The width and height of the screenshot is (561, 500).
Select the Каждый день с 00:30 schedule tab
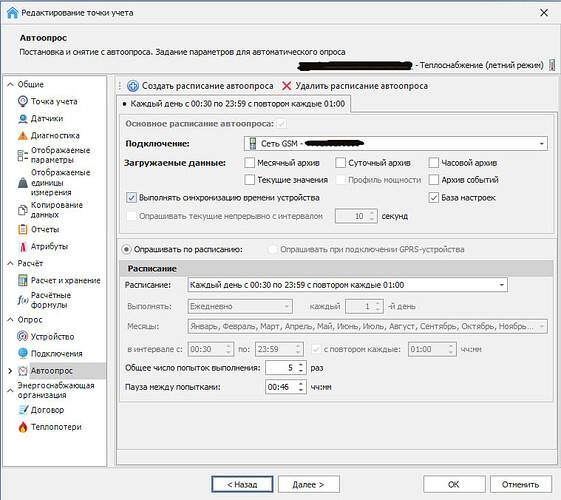(234, 104)
